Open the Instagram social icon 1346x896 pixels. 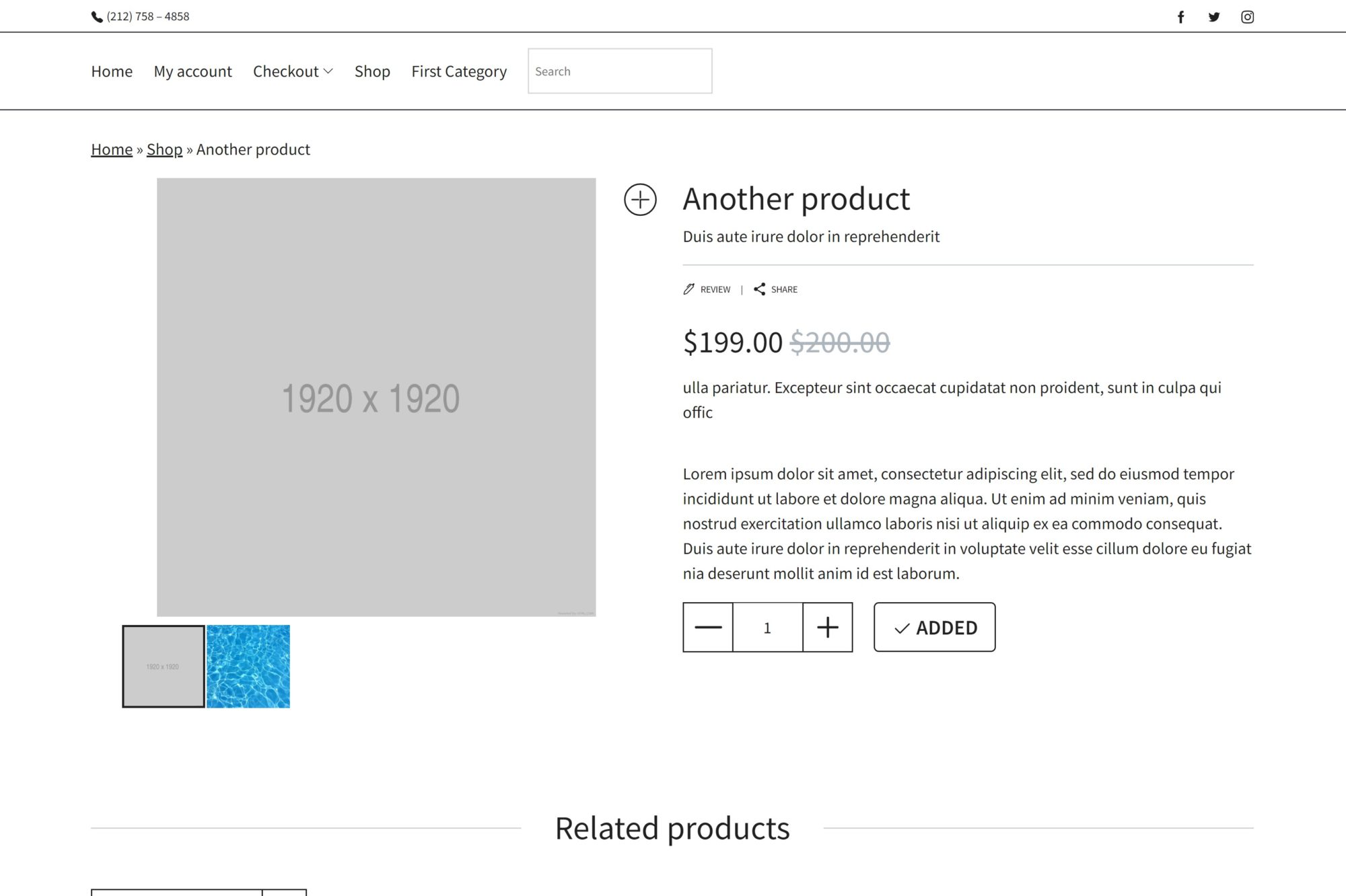click(x=1247, y=17)
